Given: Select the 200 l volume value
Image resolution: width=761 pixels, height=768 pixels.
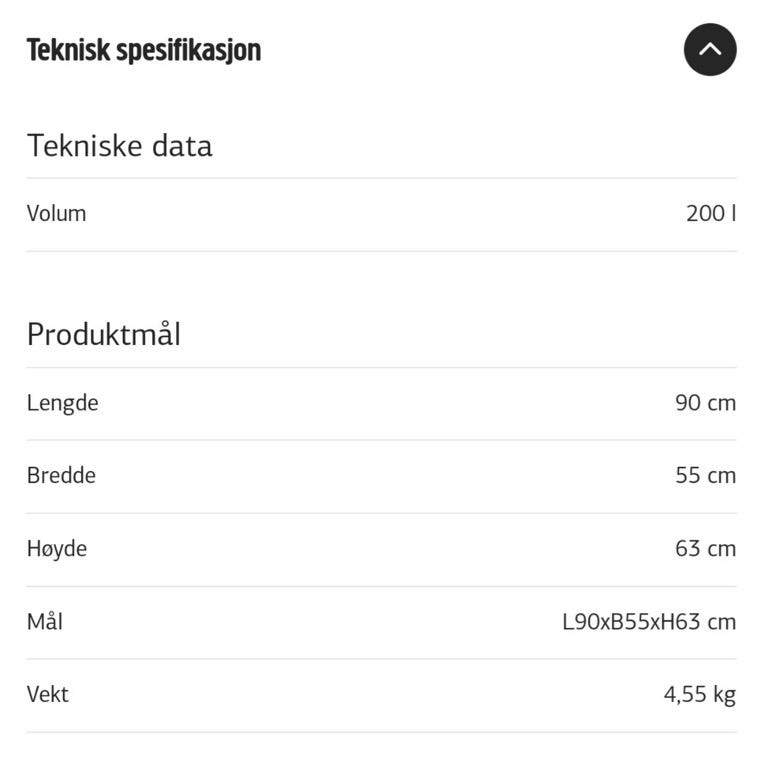Looking at the screenshot, I should pos(711,214).
